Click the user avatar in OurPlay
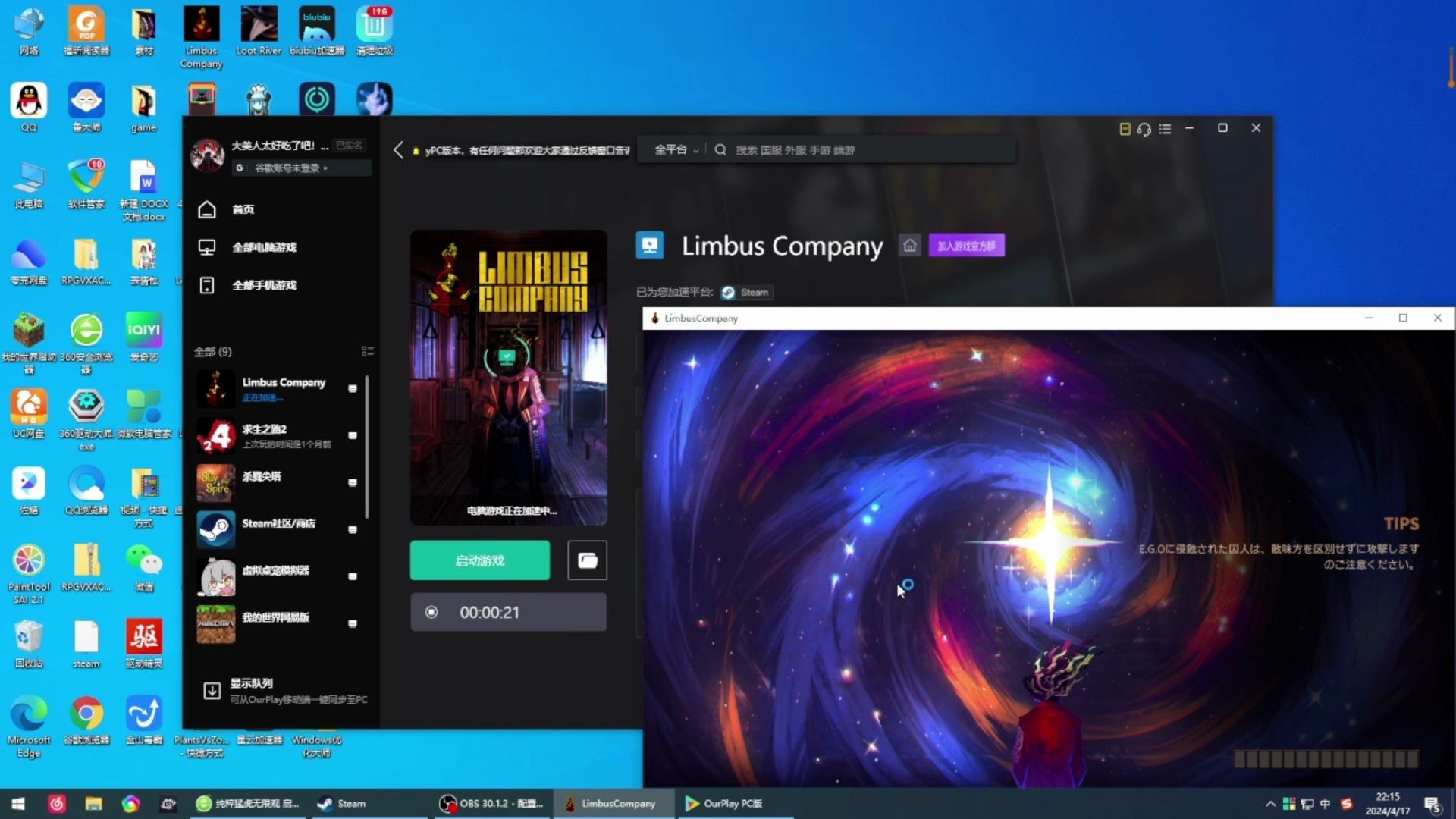 (x=207, y=155)
